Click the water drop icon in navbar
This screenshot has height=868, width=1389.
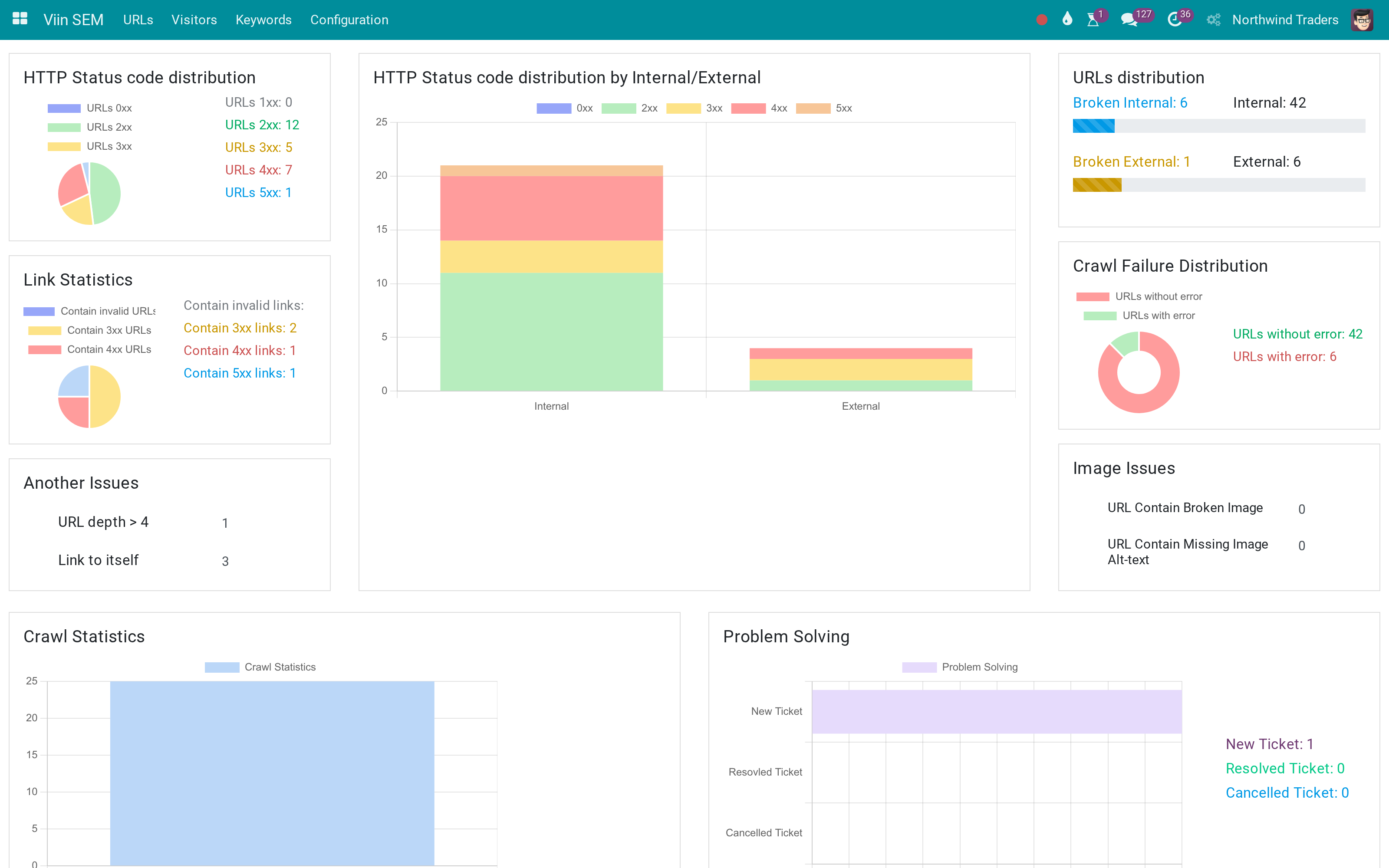[1067, 20]
